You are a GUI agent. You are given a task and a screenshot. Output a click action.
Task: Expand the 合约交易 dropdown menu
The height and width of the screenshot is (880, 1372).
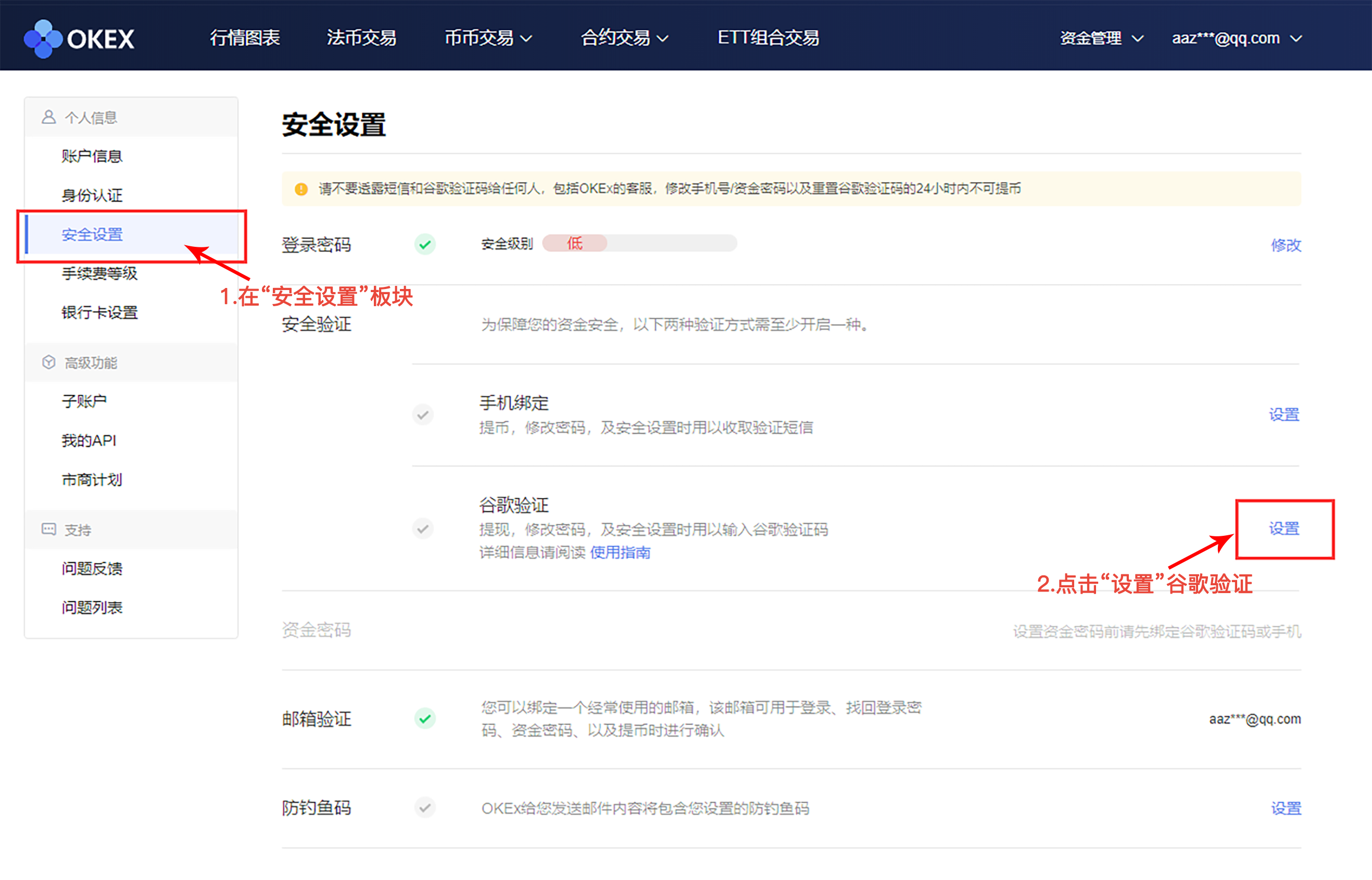625,37
